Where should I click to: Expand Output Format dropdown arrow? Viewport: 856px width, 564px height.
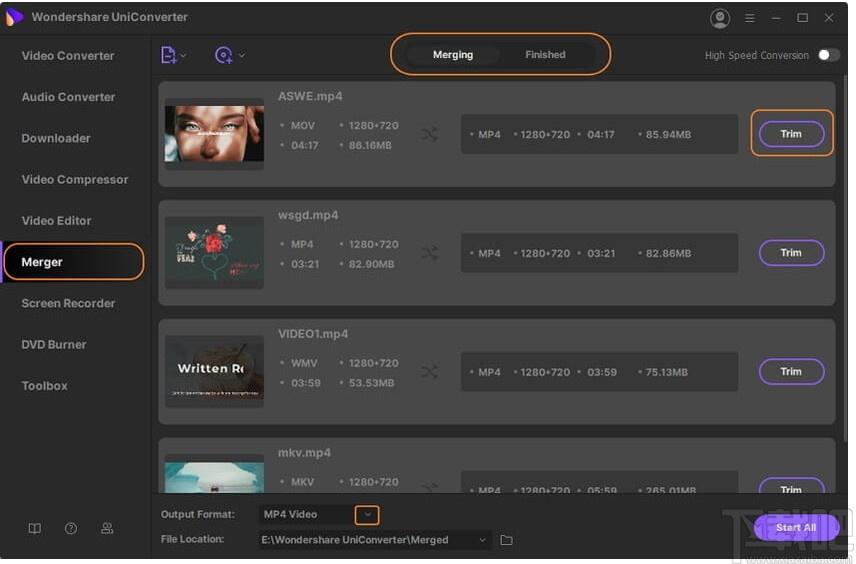pyautogui.click(x=367, y=515)
